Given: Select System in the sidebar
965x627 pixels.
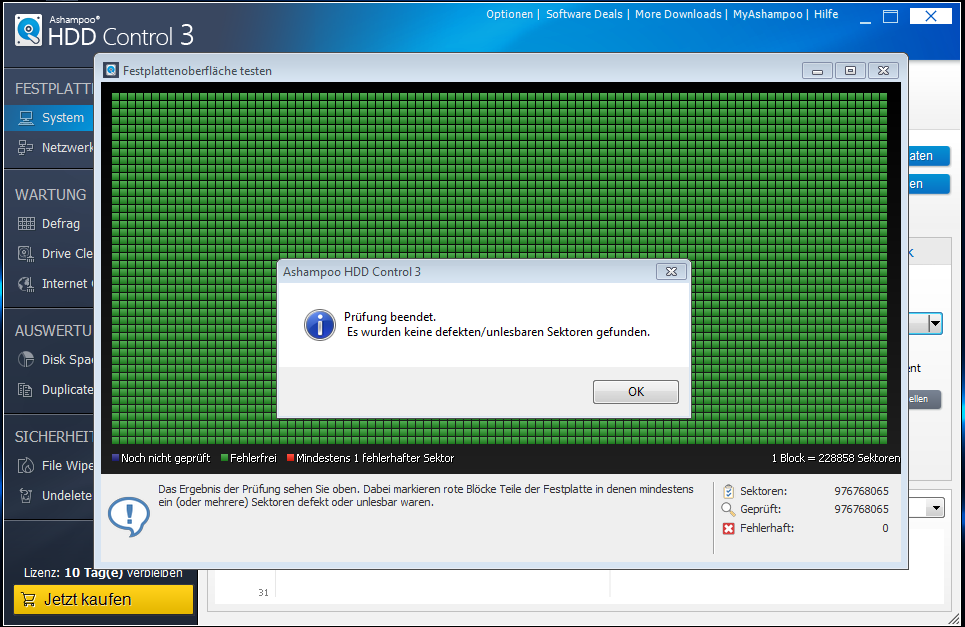Looking at the screenshot, I should pos(49,118).
